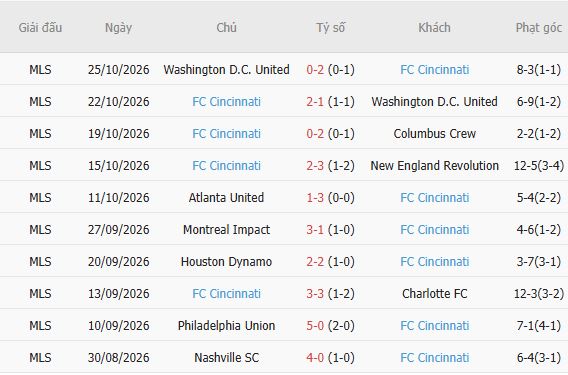Screen dimensions: 568x375
Task: Click MLS league label in 30/08/2026 row
Action: click(40, 358)
